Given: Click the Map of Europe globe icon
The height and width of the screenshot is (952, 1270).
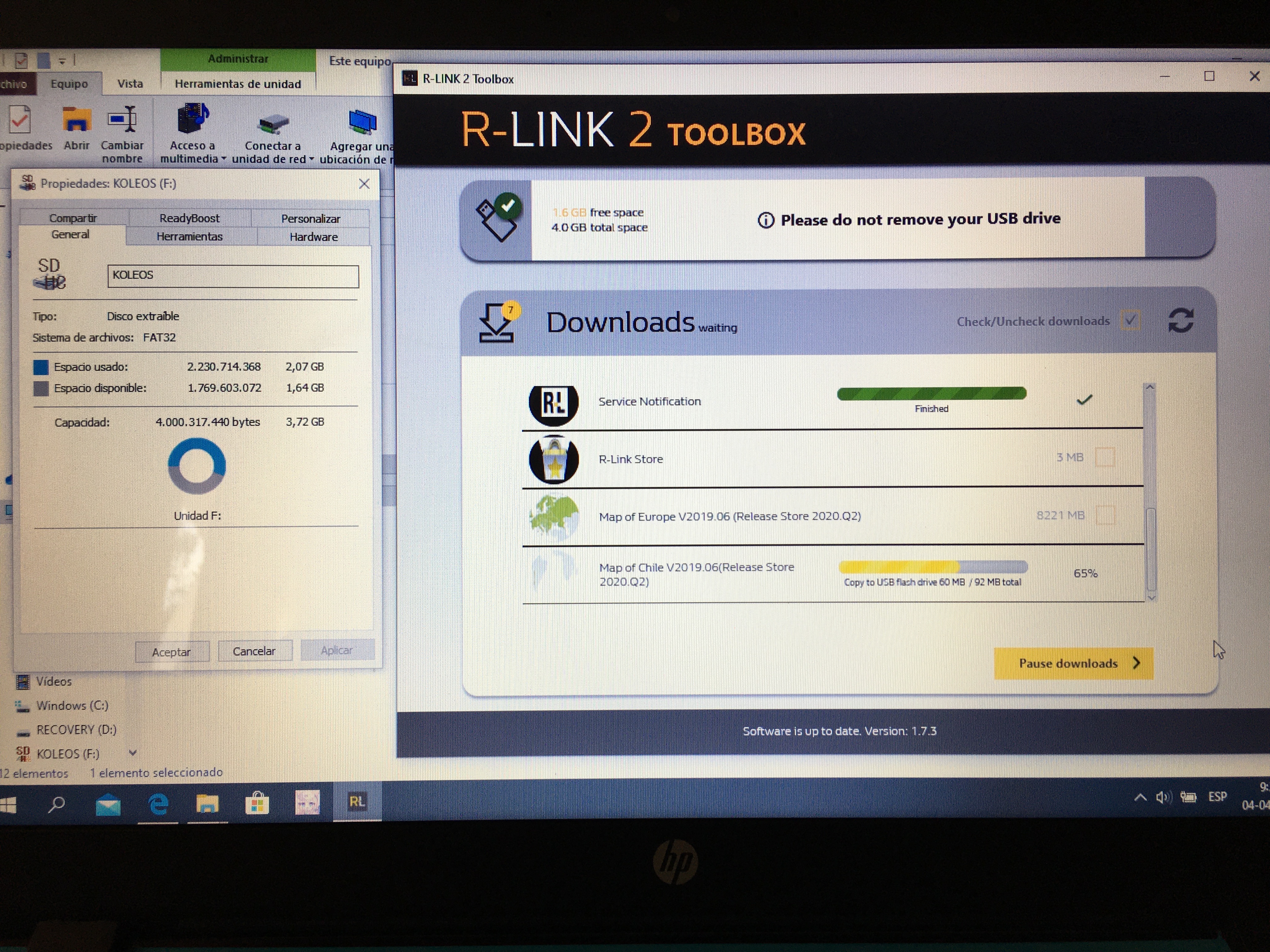Looking at the screenshot, I should pyautogui.click(x=553, y=517).
